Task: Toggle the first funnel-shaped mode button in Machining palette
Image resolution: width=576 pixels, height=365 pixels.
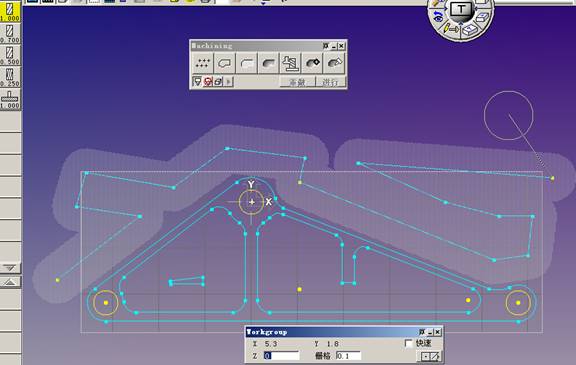Action: (197, 82)
